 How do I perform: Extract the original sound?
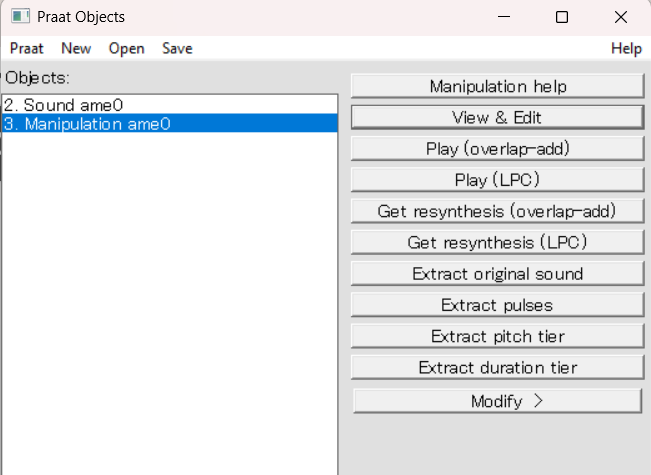(497, 274)
